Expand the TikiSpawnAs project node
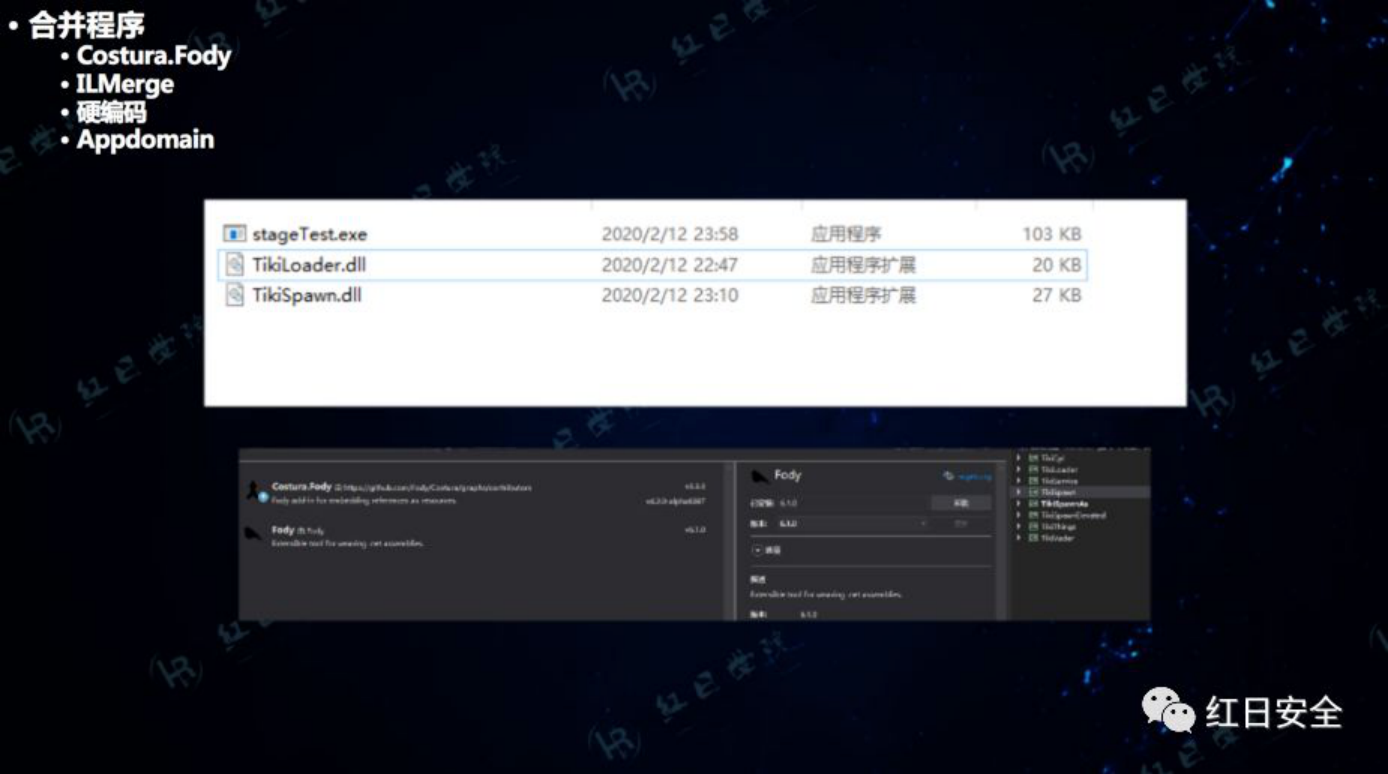 (x=1018, y=504)
